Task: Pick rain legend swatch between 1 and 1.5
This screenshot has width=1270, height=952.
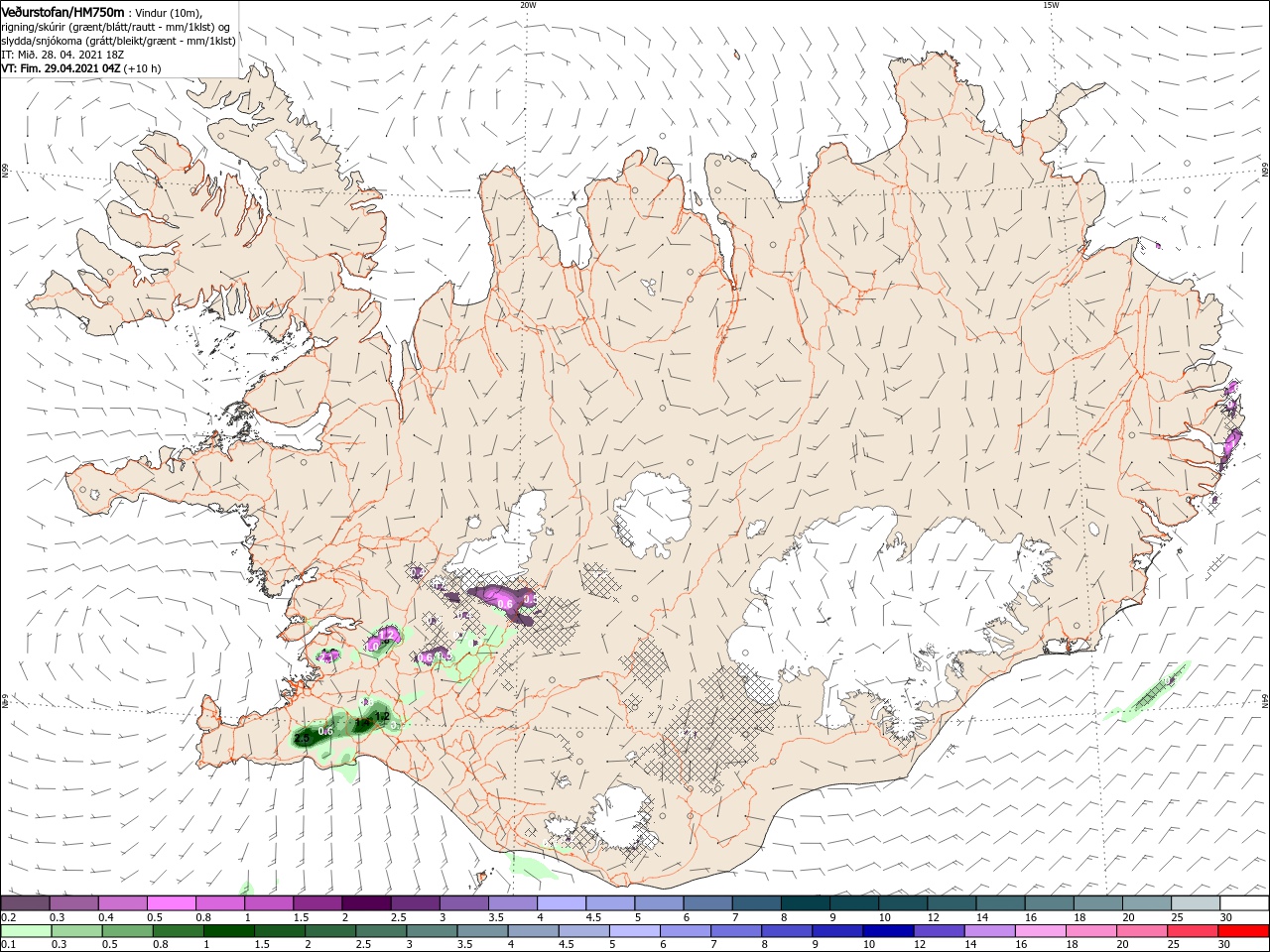Action: point(228,931)
